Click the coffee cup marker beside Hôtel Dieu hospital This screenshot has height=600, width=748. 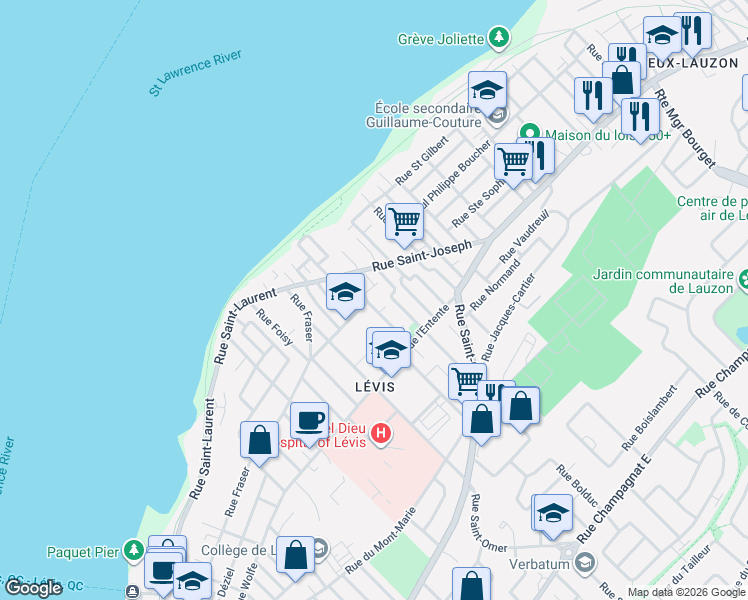coord(309,422)
